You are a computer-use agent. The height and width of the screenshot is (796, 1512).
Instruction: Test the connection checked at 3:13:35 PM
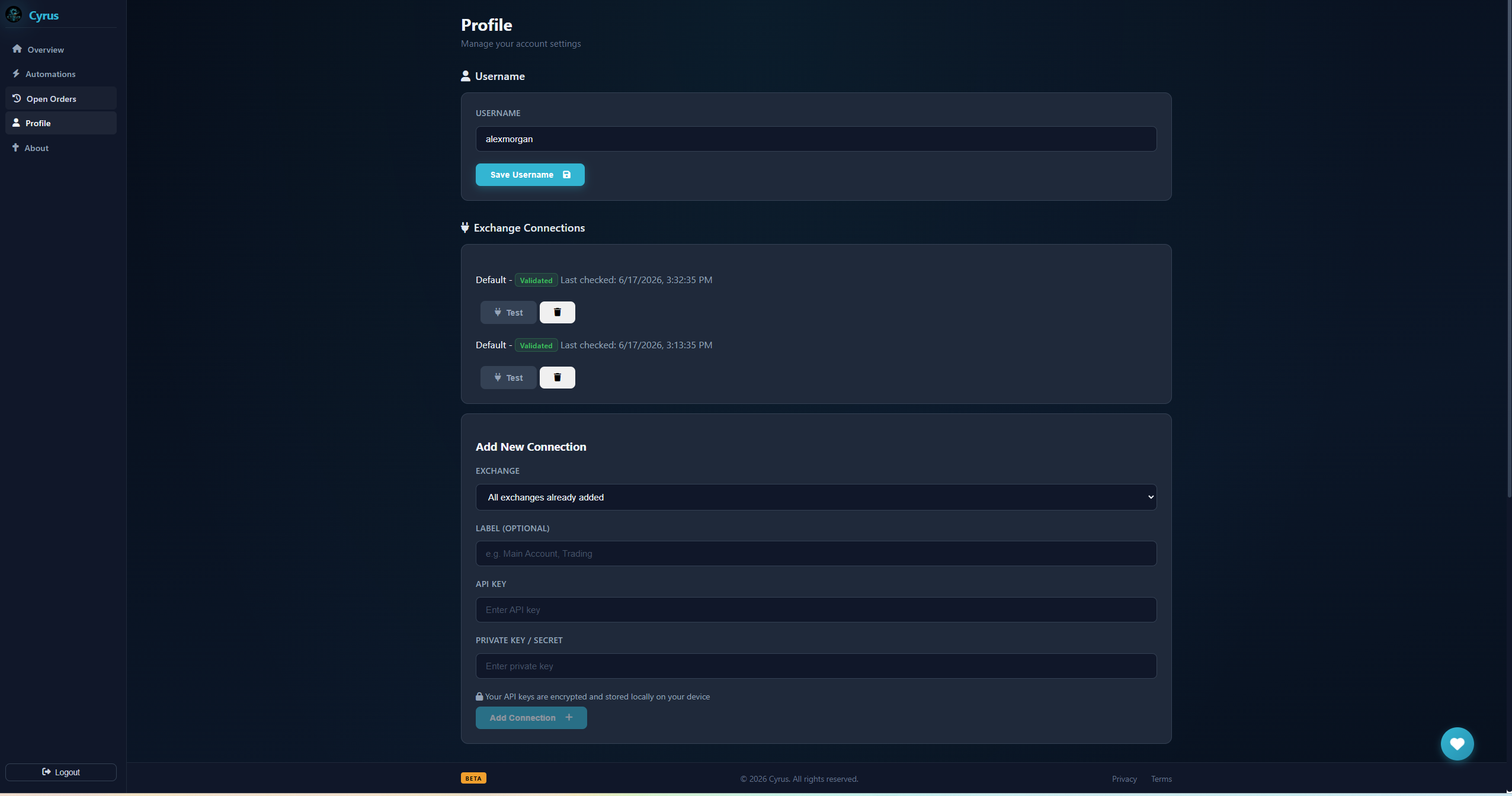[x=508, y=378]
